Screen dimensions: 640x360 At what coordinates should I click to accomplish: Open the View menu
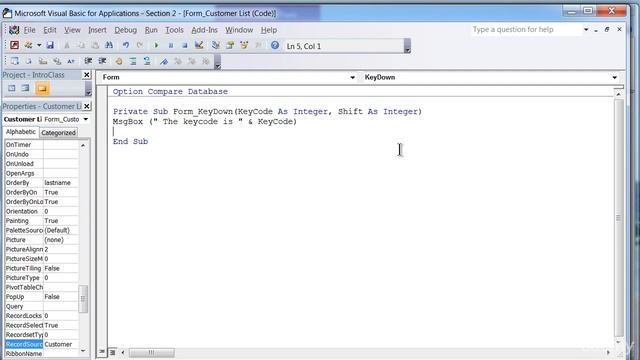click(x=72, y=30)
